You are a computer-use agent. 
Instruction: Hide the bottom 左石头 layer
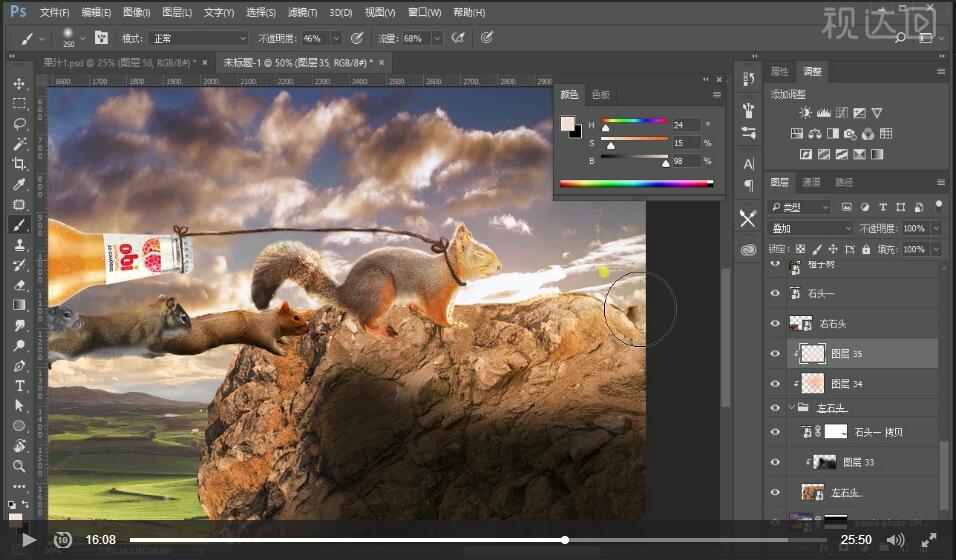[775, 492]
